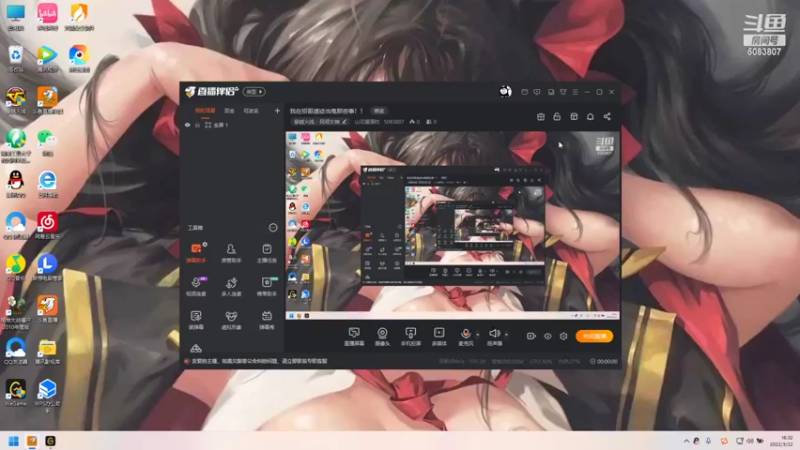Screen dimensions: 800x450
Task: Open the Tencent Video desktop icon
Action: coord(47,59)
